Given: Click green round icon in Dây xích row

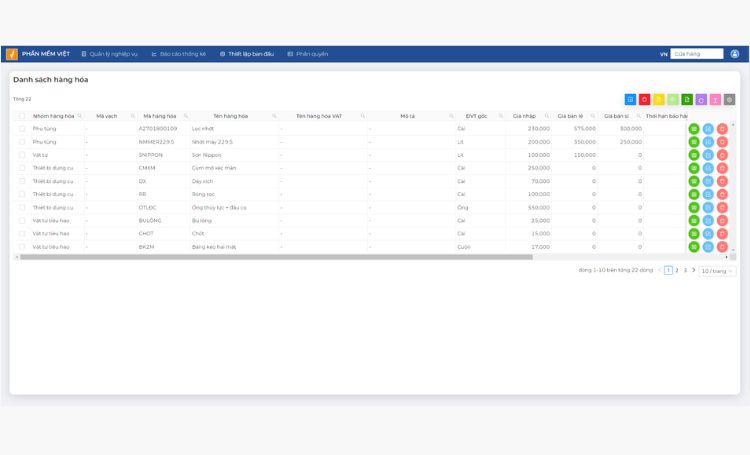Looking at the screenshot, I should [694, 181].
